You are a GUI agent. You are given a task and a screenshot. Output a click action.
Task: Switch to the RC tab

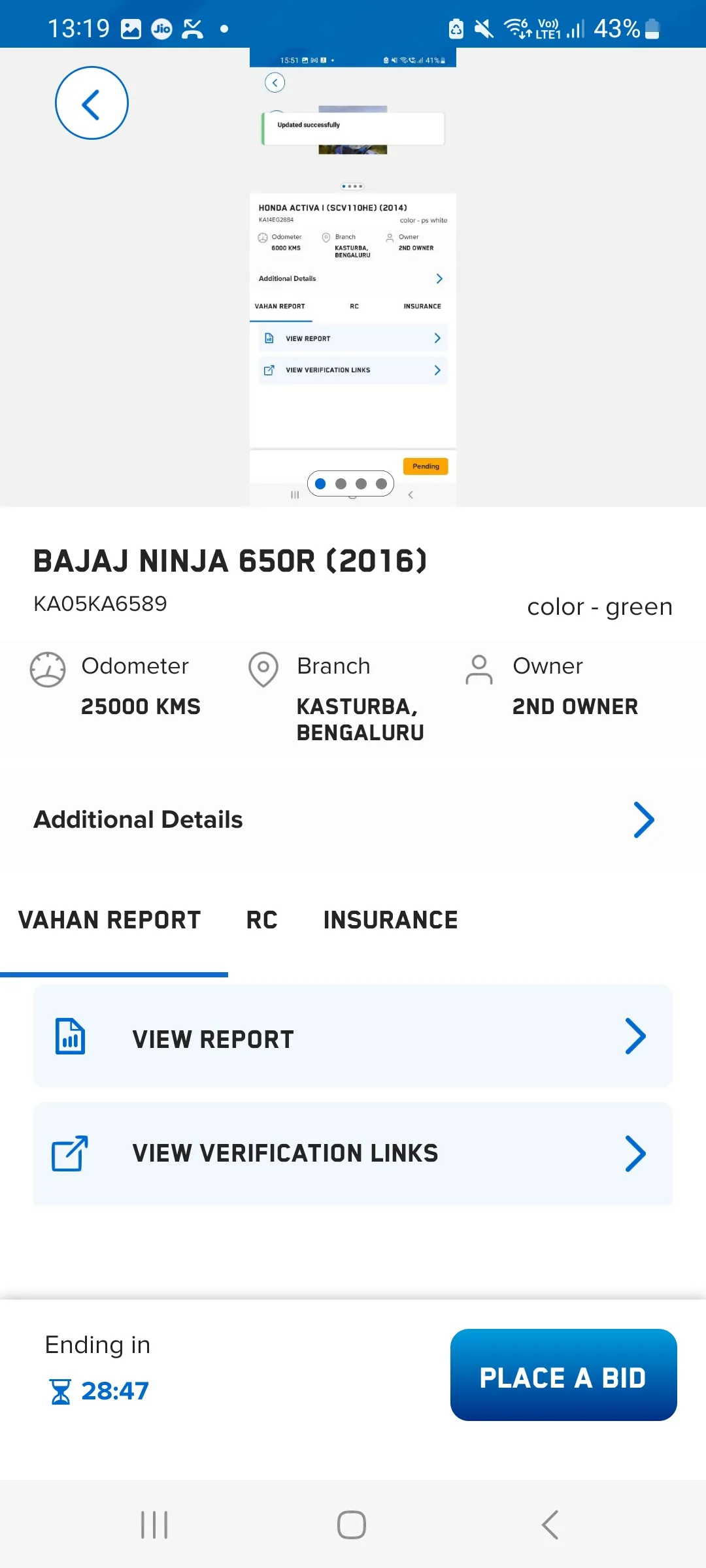click(x=262, y=920)
